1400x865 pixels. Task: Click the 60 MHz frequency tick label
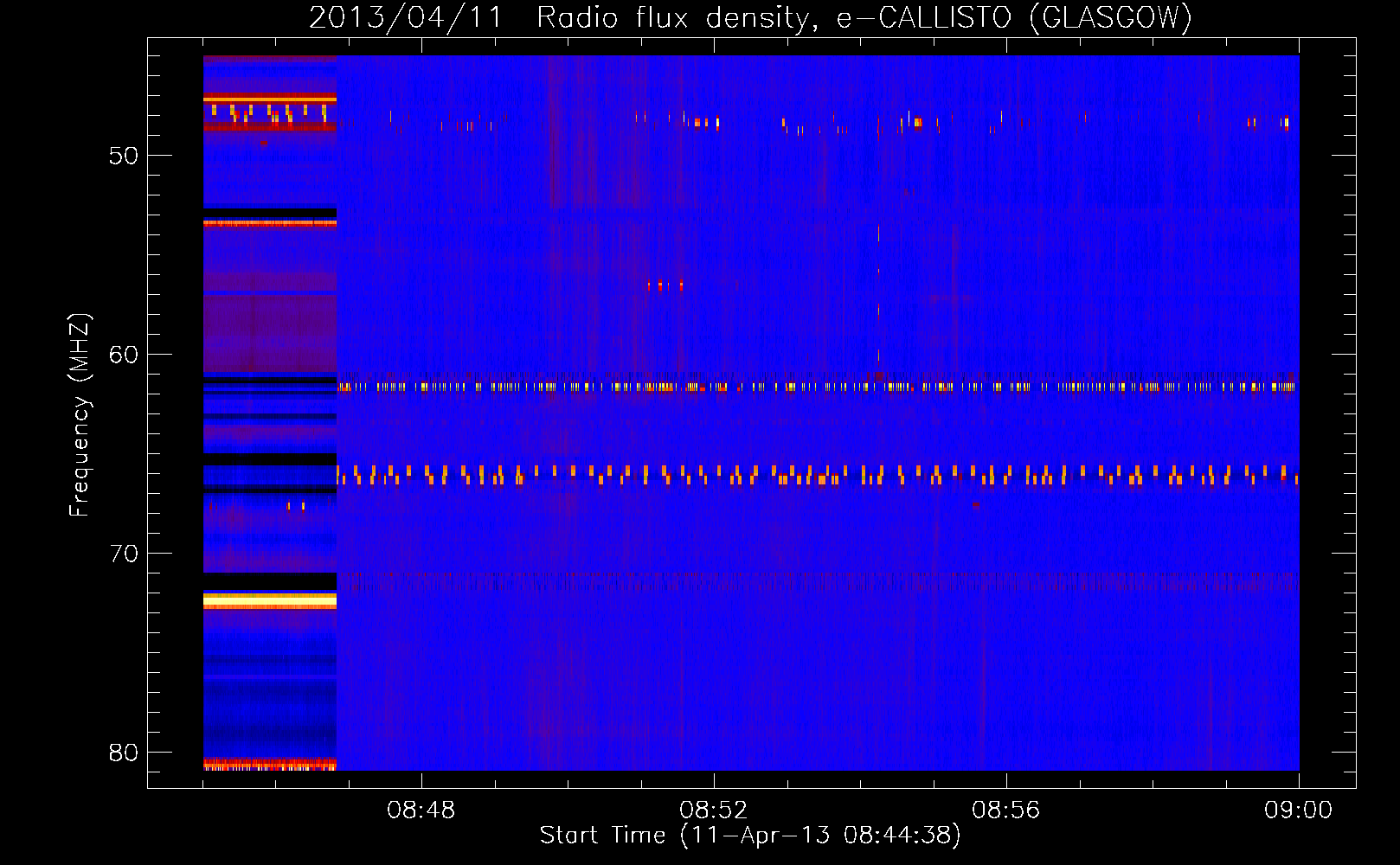coord(124,355)
